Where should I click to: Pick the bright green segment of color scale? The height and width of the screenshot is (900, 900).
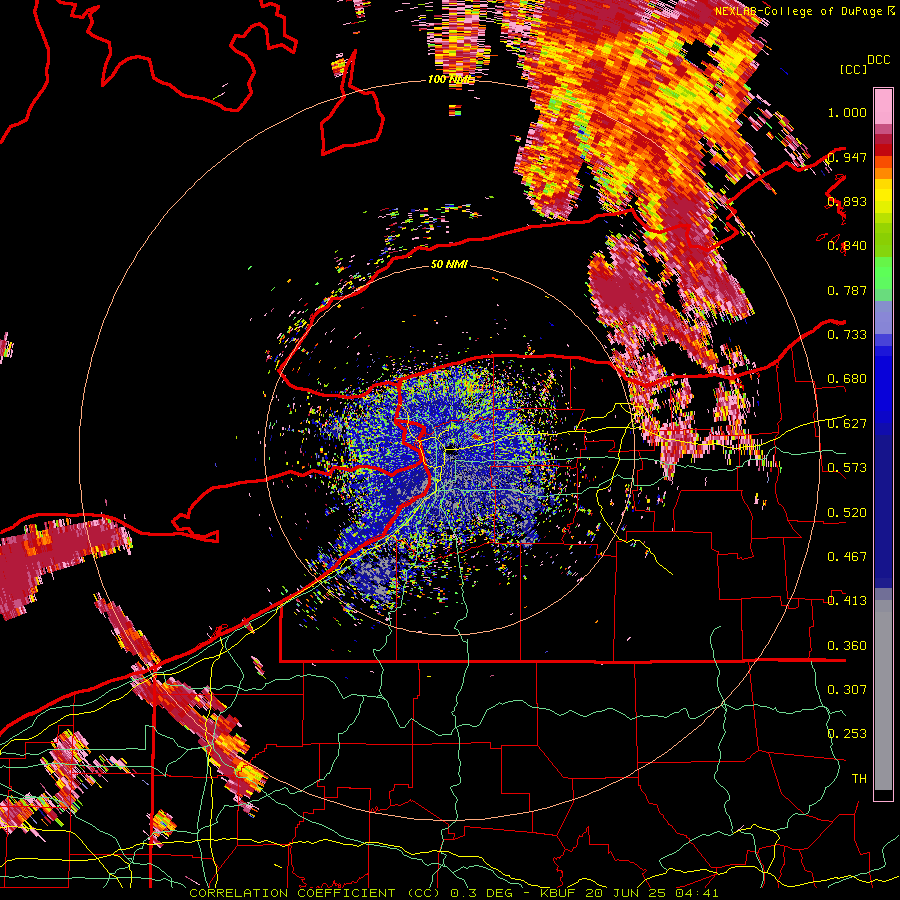(883, 273)
